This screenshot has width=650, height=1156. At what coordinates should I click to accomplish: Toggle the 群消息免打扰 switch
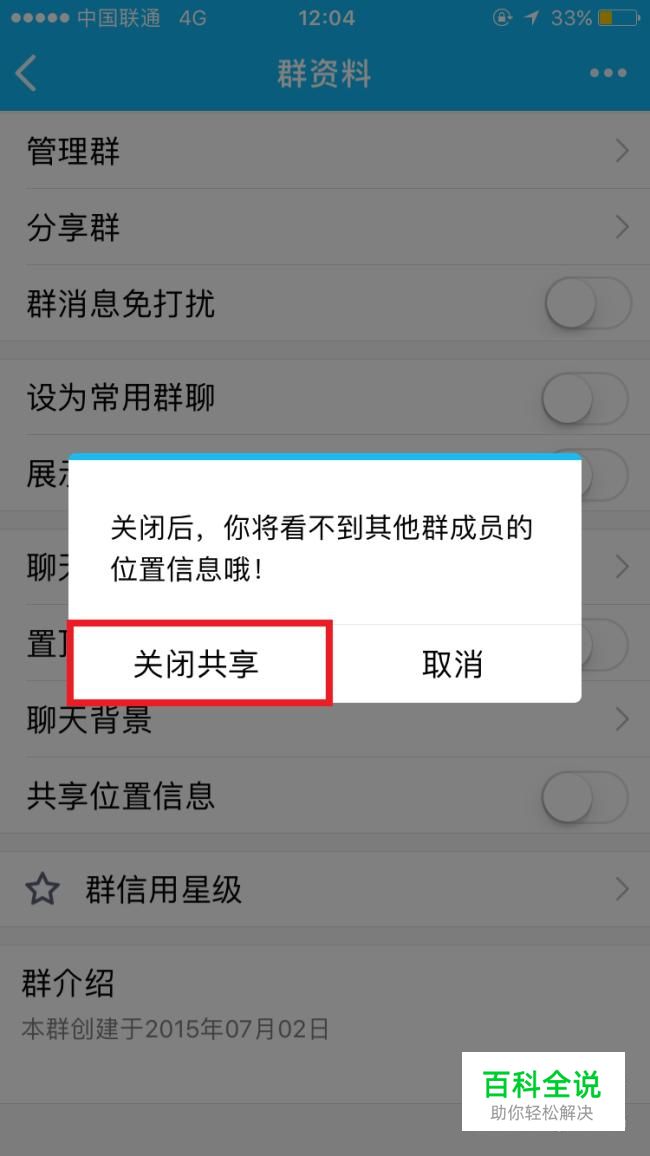(587, 303)
